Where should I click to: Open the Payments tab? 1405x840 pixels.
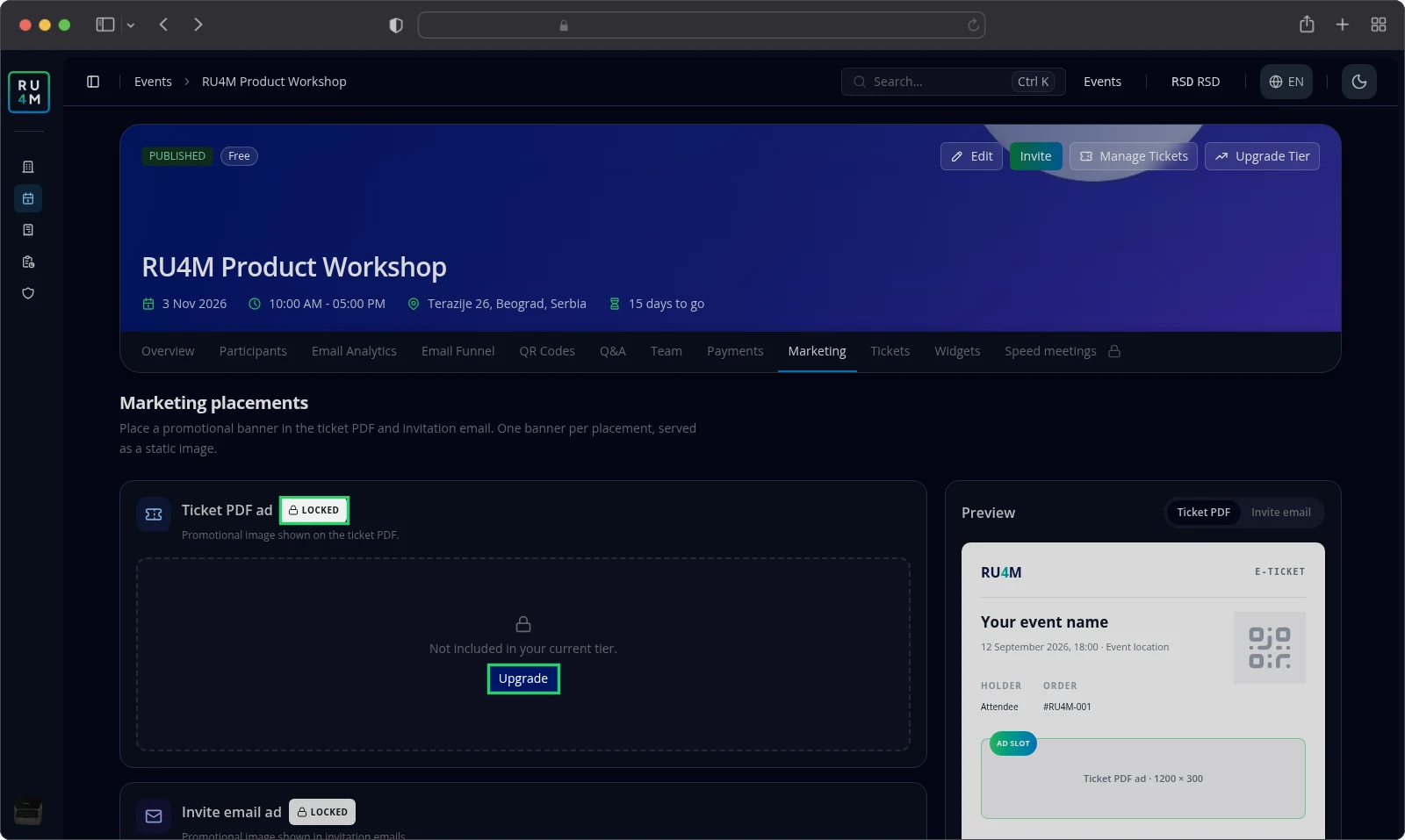(x=735, y=351)
